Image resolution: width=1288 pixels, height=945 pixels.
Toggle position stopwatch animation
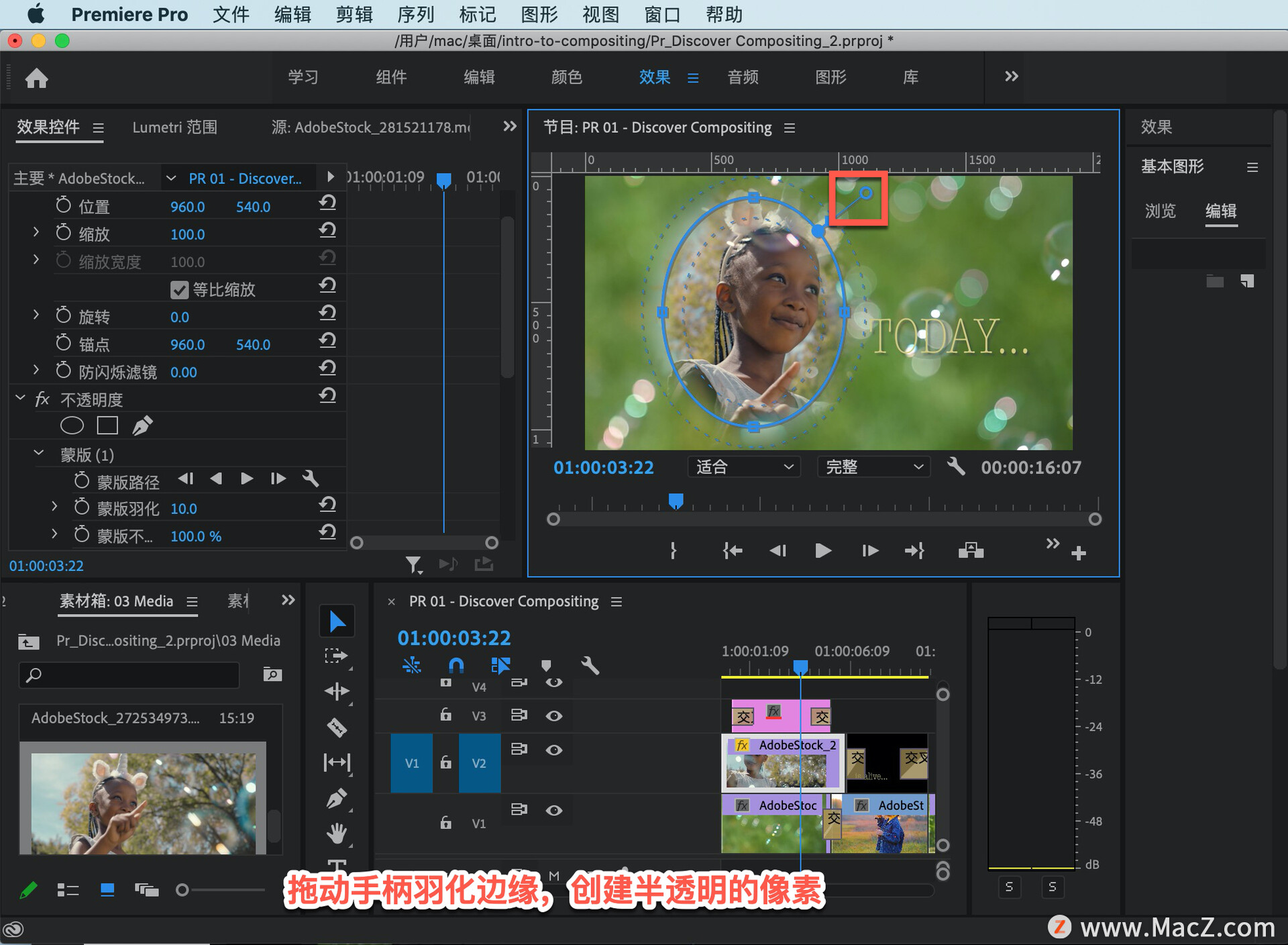coord(63,205)
